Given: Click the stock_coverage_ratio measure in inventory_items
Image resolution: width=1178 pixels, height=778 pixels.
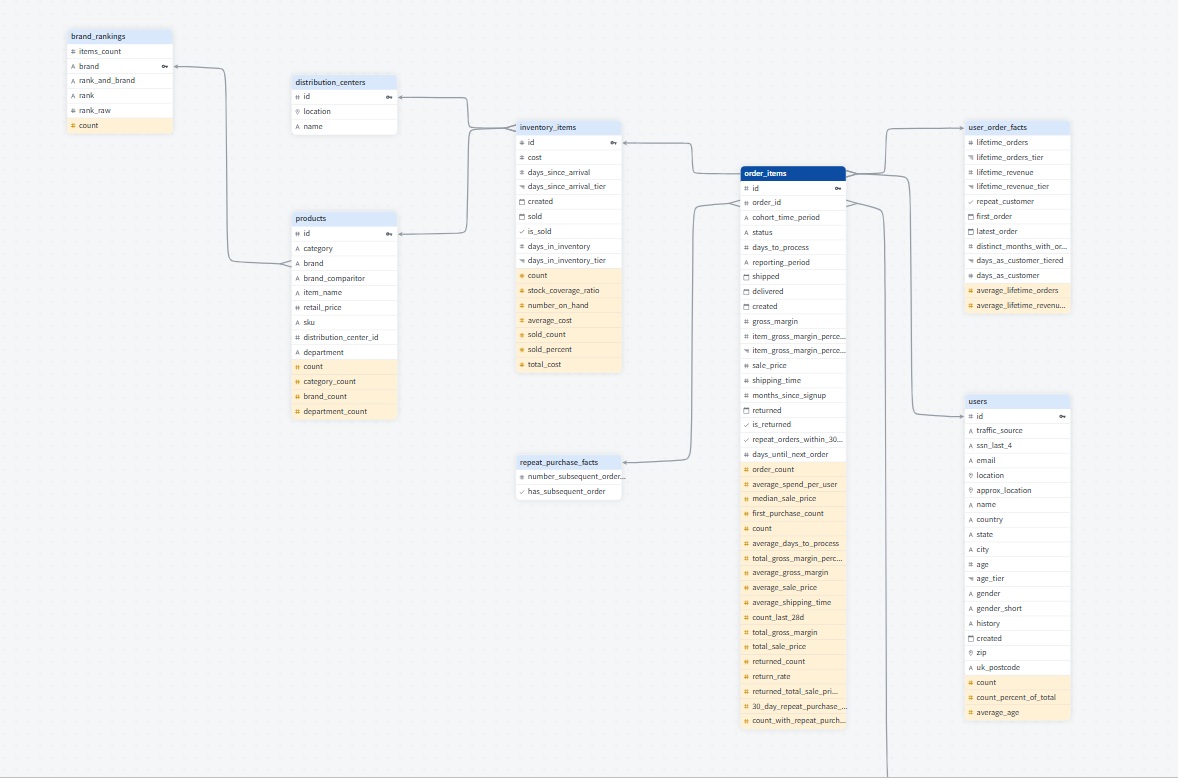Looking at the screenshot, I should [566, 290].
